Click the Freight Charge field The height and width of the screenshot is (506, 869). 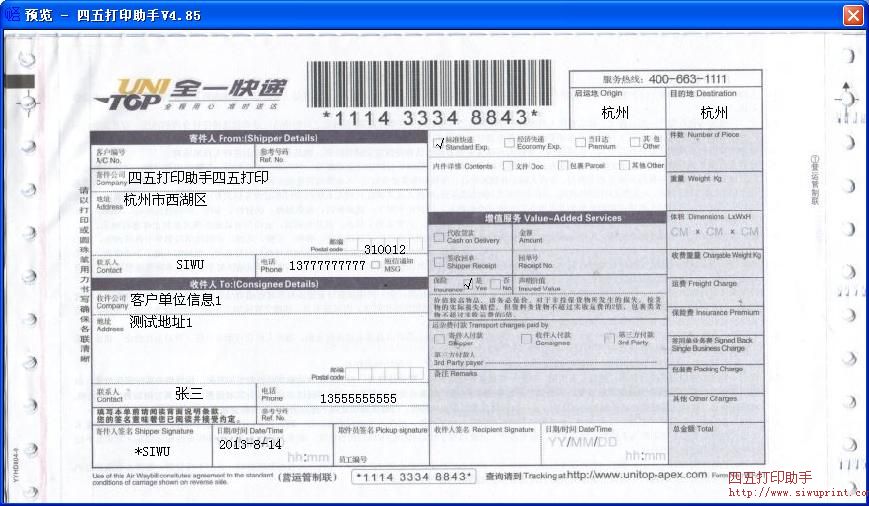point(715,292)
